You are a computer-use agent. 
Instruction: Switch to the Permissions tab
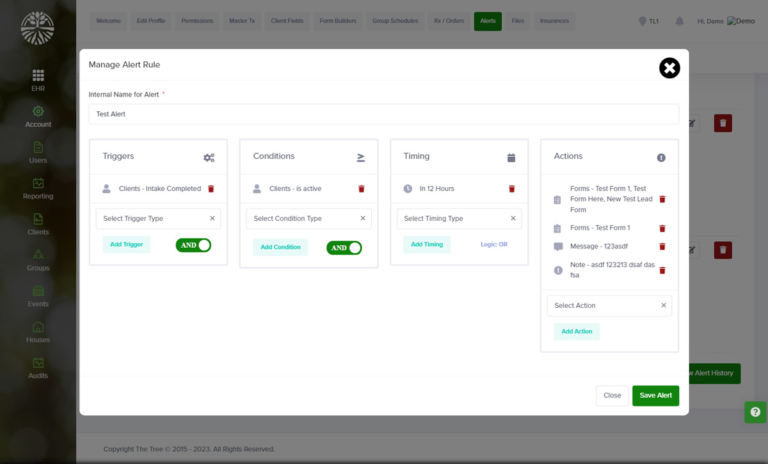197,21
